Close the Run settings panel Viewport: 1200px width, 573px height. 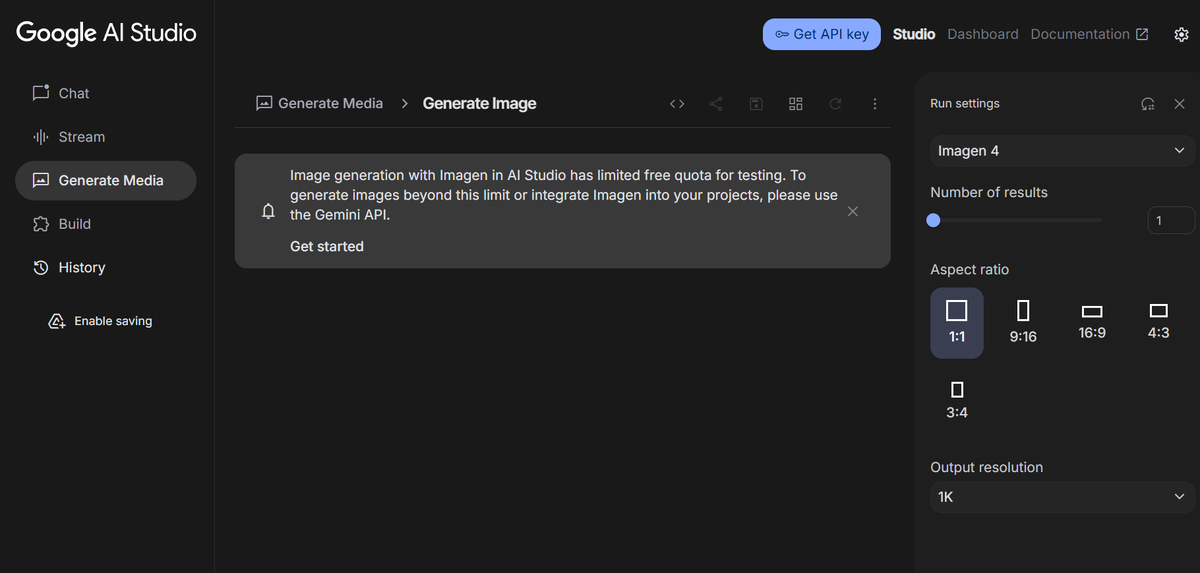click(1179, 103)
